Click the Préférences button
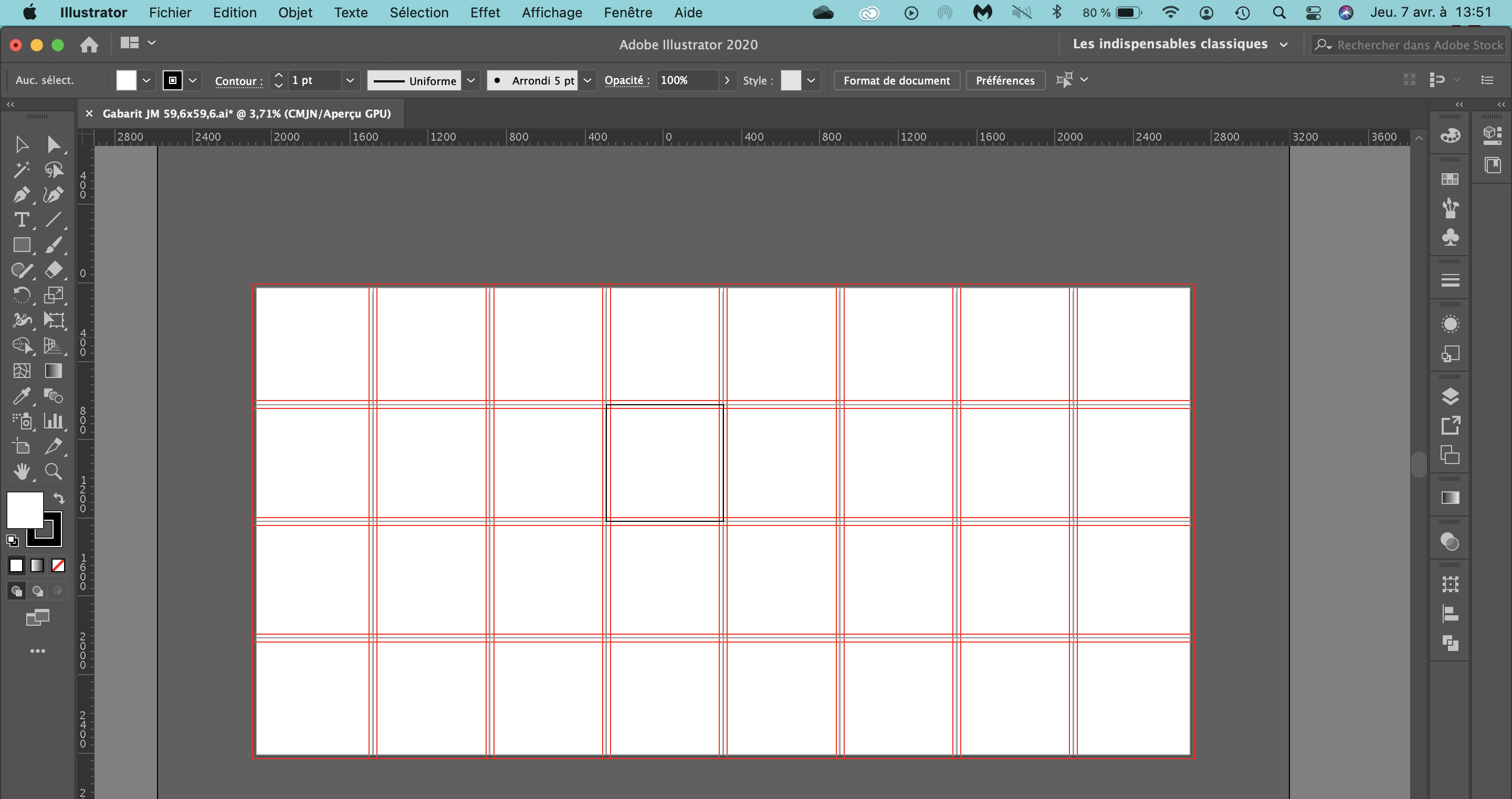The height and width of the screenshot is (799, 1512). pyautogui.click(x=1005, y=80)
